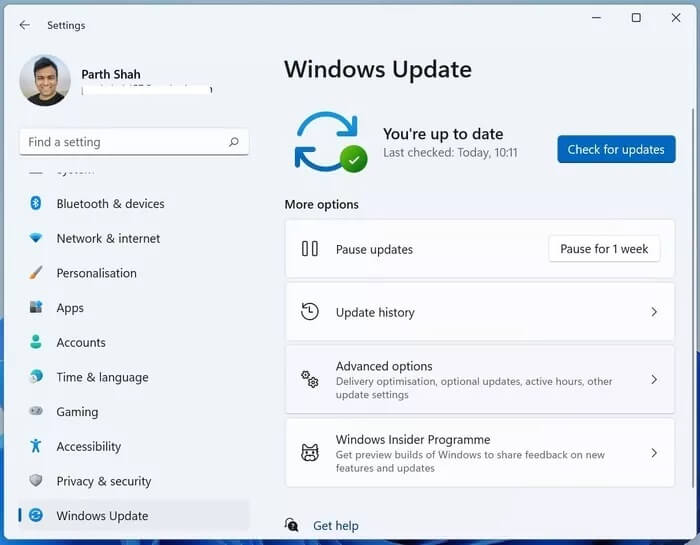This screenshot has width=700, height=545.
Task: Click the Accessibility figure icon
Action: pyautogui.click(x=36, y=445)
